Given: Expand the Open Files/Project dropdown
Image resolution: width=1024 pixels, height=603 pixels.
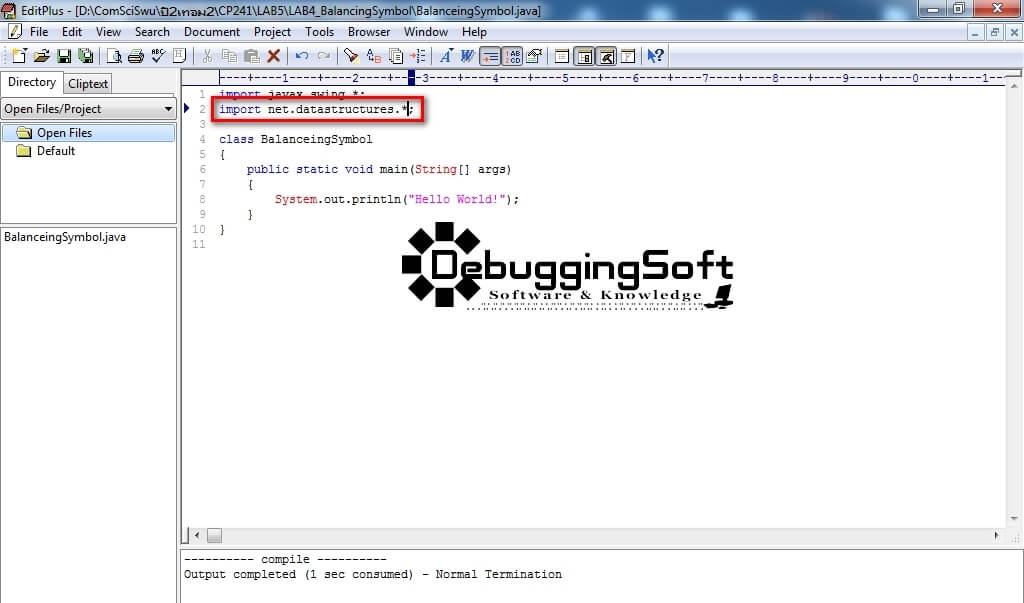Looking at the screenshot, I should point(168,109).
